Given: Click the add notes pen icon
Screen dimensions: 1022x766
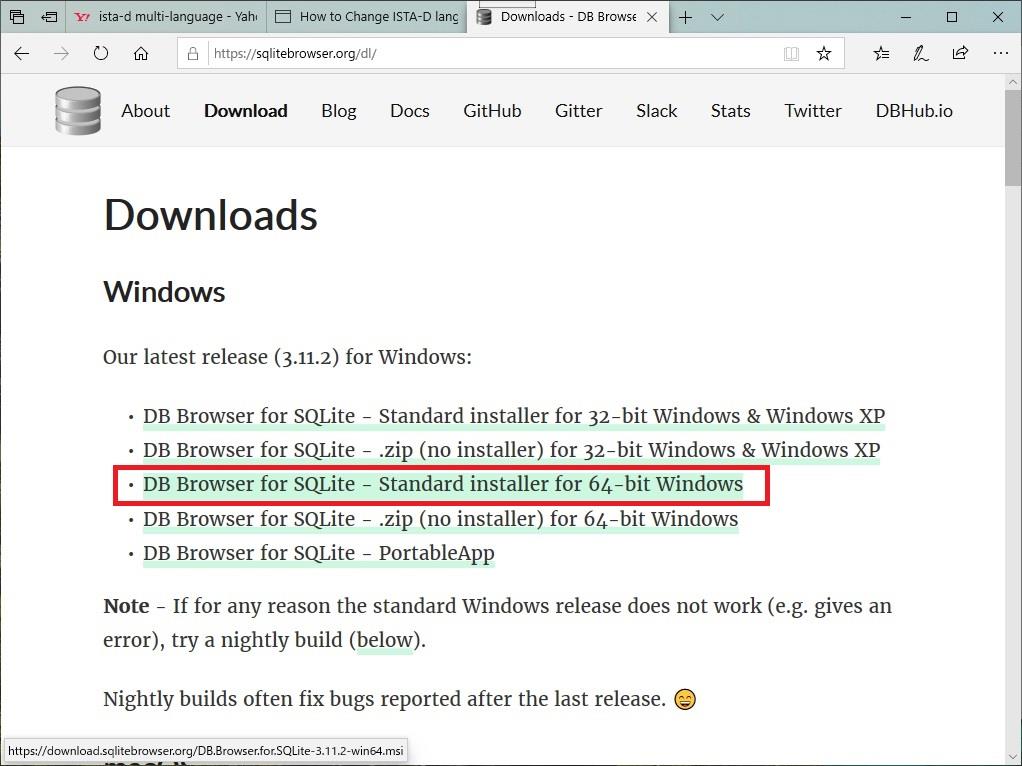Looking at the screenshot, I should [920, 53].
